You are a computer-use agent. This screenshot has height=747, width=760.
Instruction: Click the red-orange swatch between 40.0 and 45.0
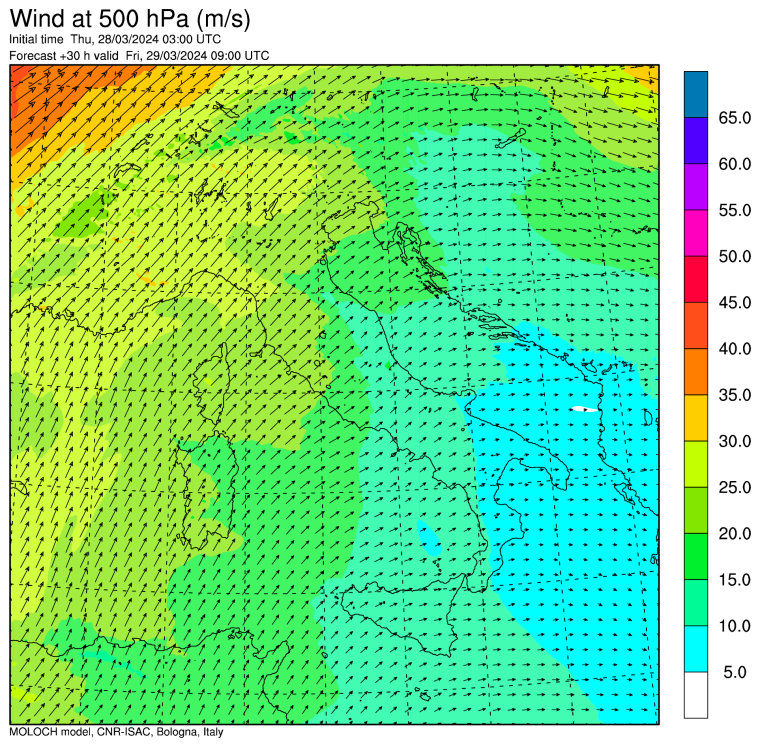pyautogui.click(x=696, y=325)
